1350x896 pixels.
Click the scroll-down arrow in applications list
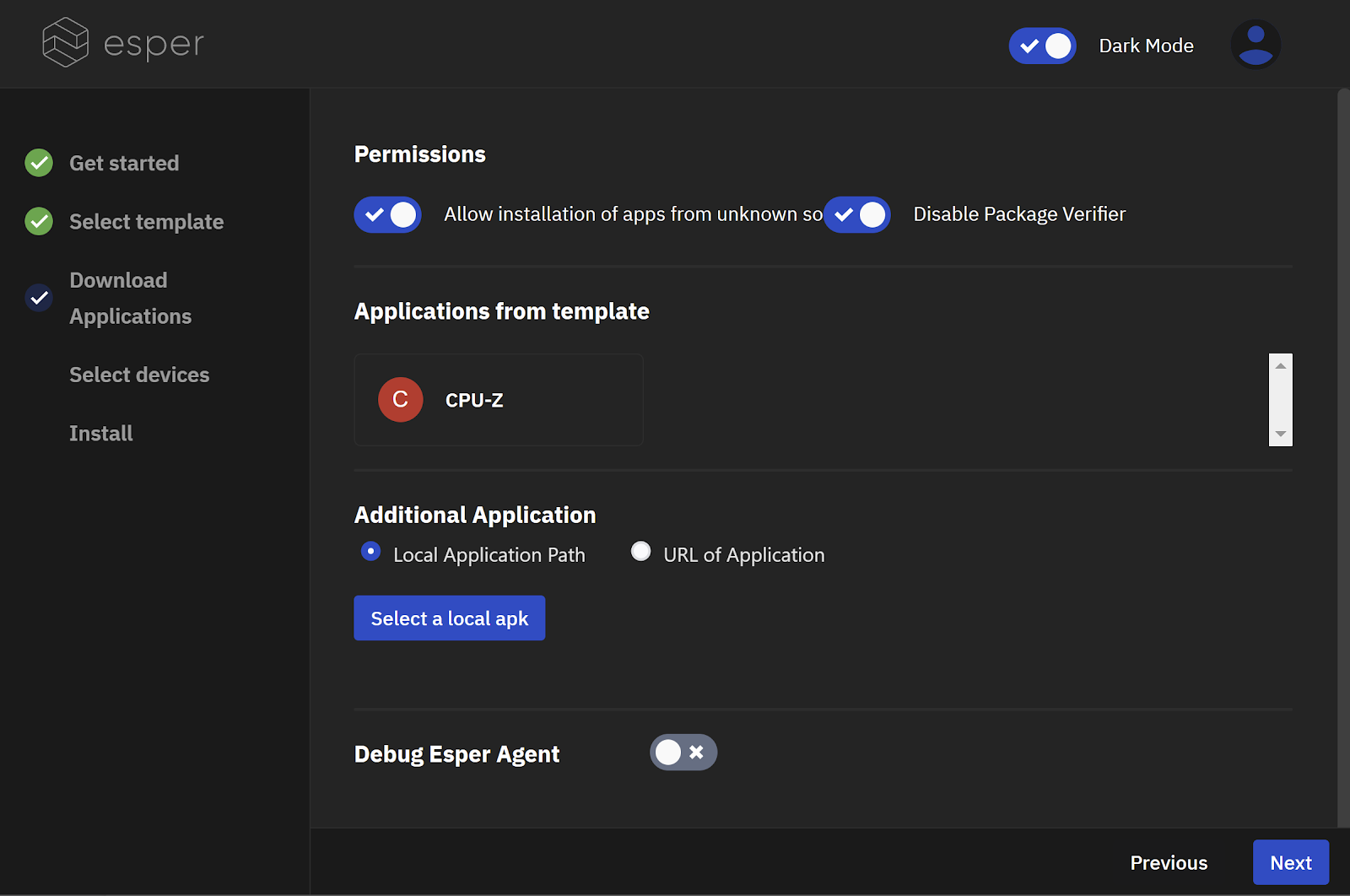coord(1280,435)
